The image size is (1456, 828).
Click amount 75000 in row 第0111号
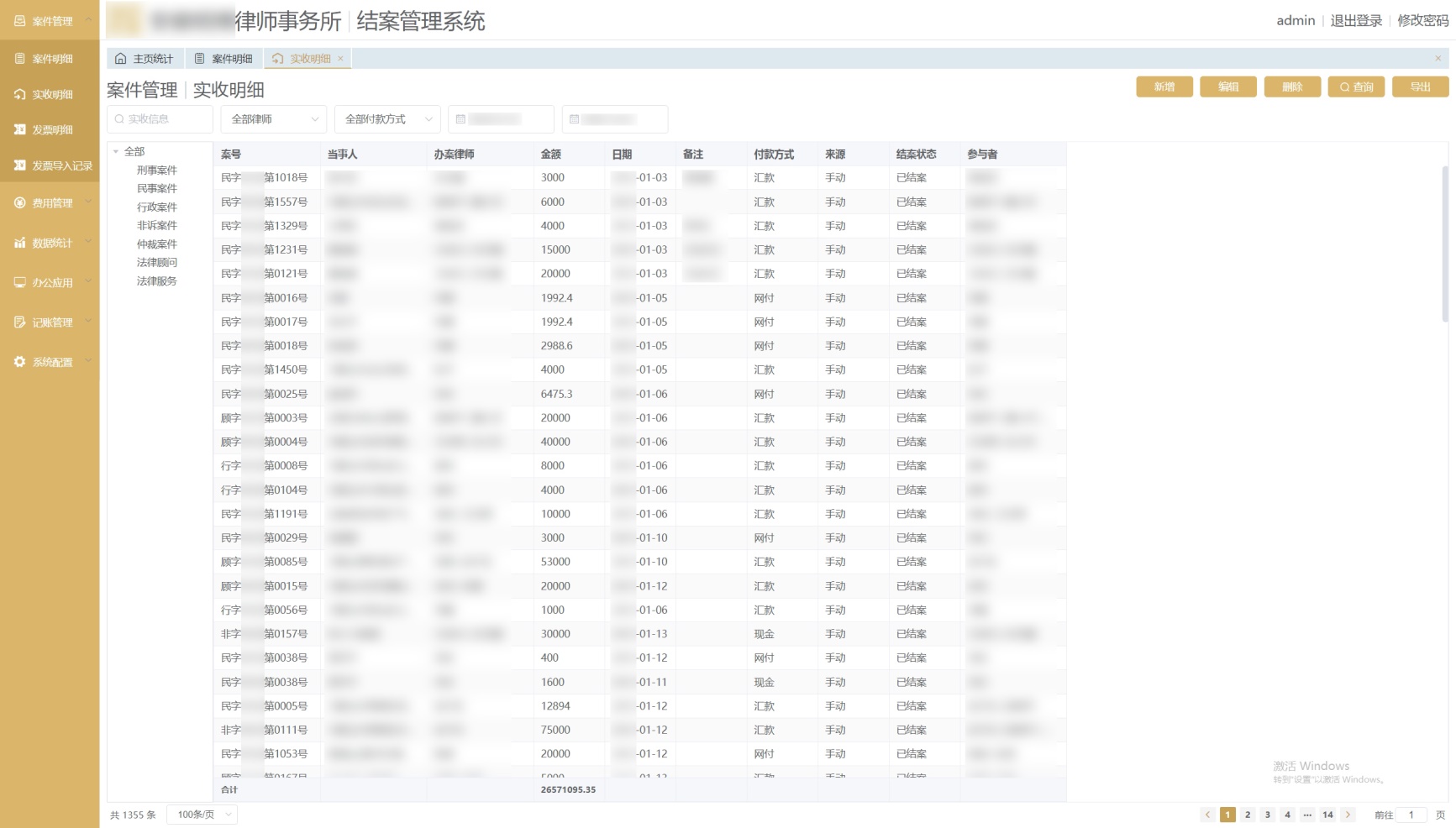pyautogui.click(x=555, y=731)
